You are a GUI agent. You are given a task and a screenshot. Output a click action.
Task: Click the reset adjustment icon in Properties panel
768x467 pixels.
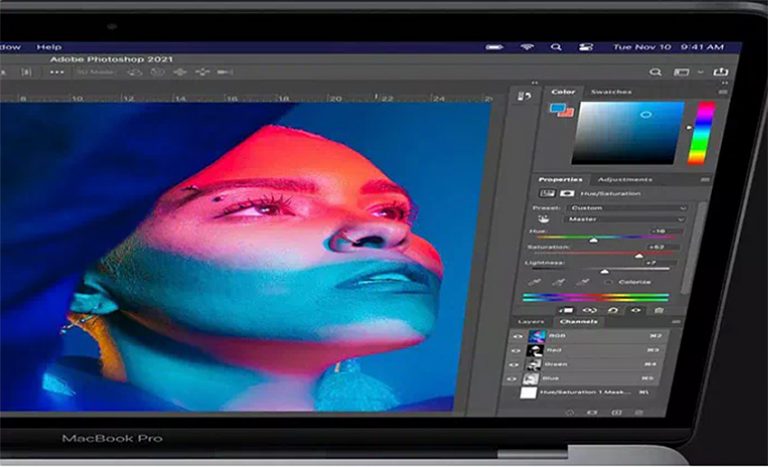pos(613,311)
